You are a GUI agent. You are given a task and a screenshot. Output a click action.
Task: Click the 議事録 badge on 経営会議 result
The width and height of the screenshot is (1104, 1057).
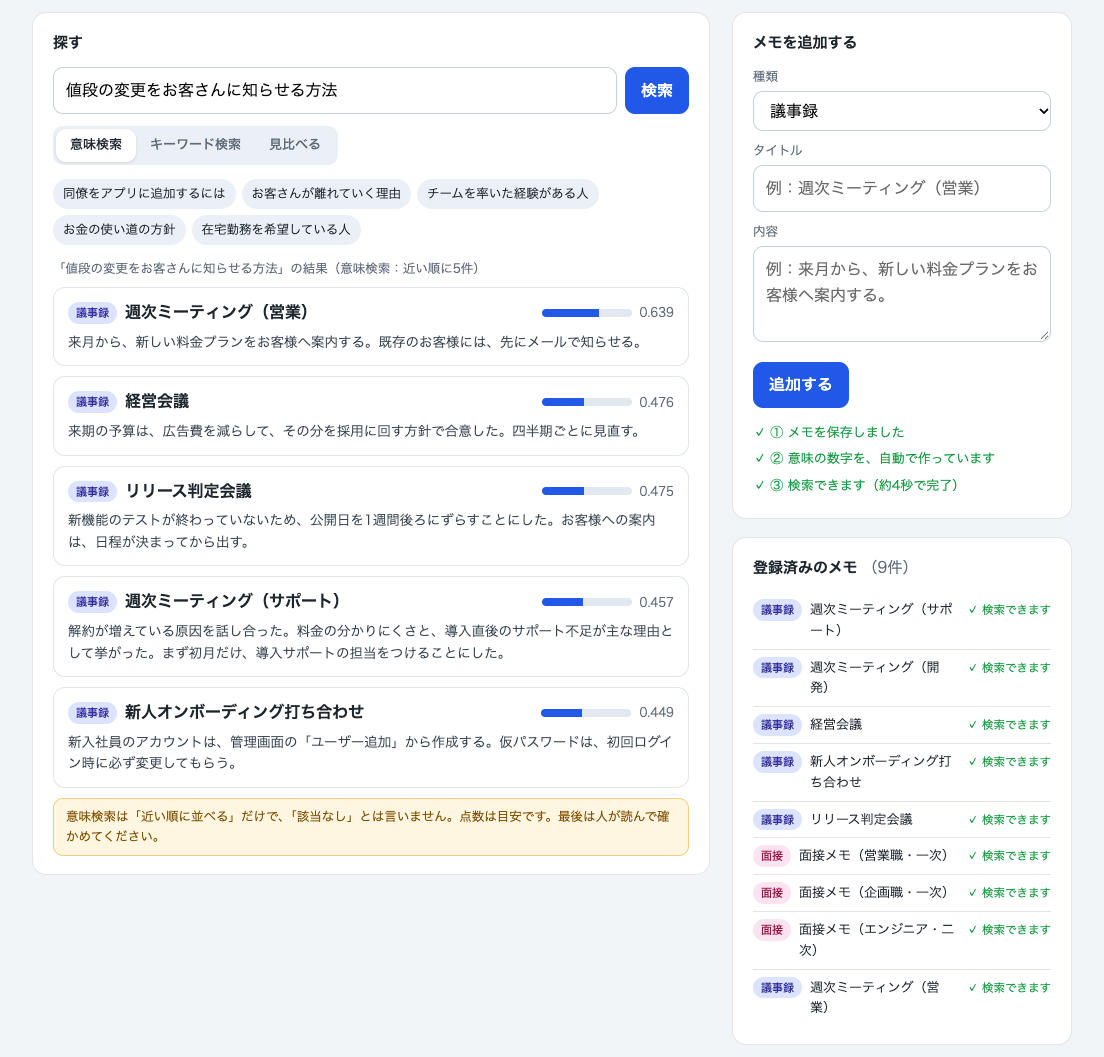(x=92, y=402)
